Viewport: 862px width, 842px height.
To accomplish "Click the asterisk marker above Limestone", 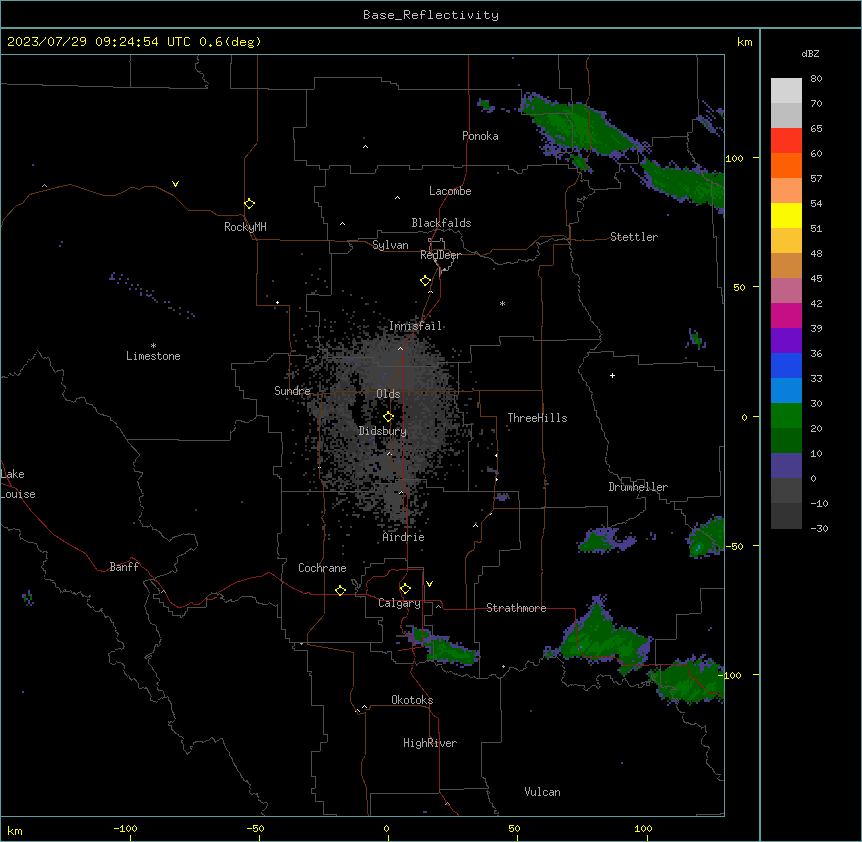I will point(153,346).
